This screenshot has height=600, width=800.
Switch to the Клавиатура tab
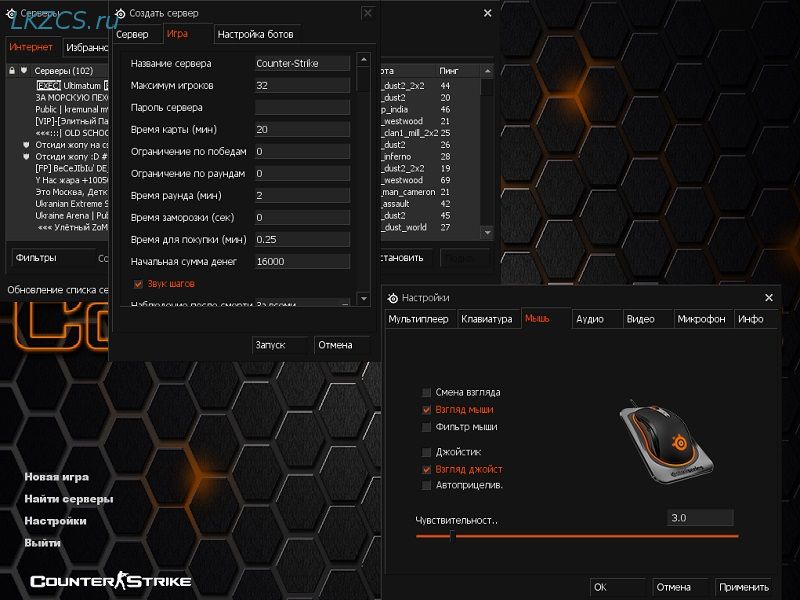click(487, 319)
